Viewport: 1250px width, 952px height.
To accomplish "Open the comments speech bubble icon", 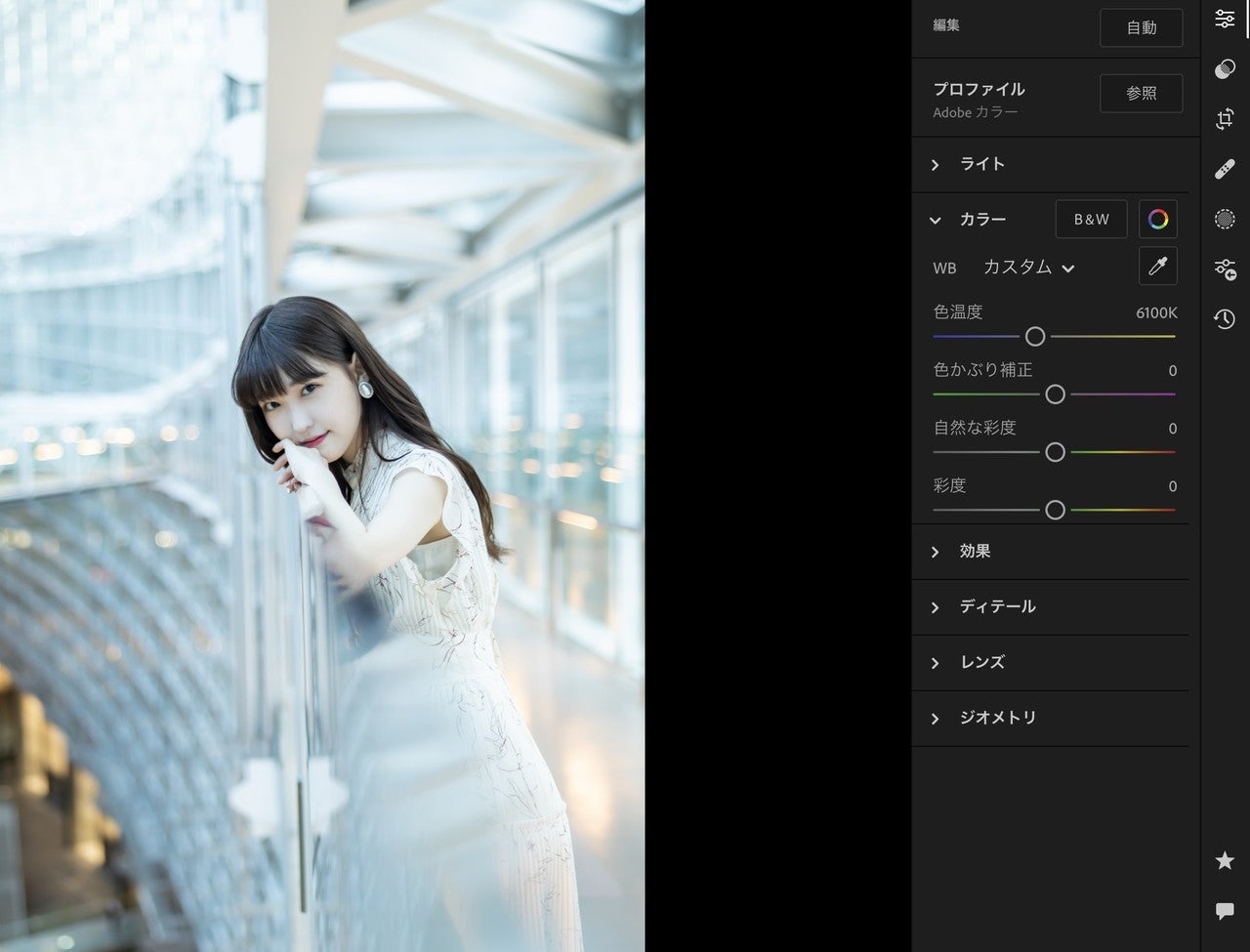I will tap(1225, 911).
